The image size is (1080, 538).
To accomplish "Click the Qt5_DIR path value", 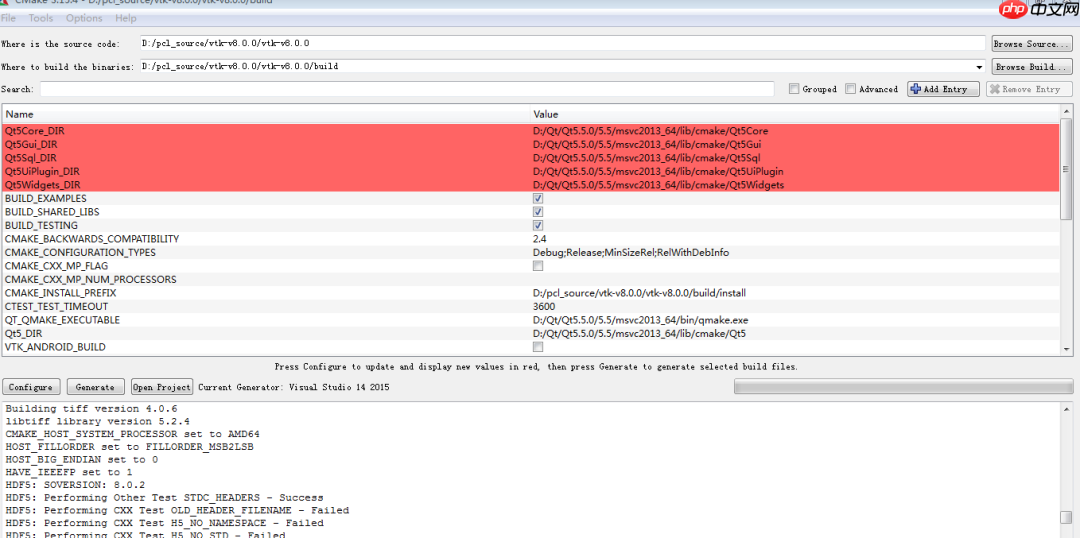I will coord(639,333).
